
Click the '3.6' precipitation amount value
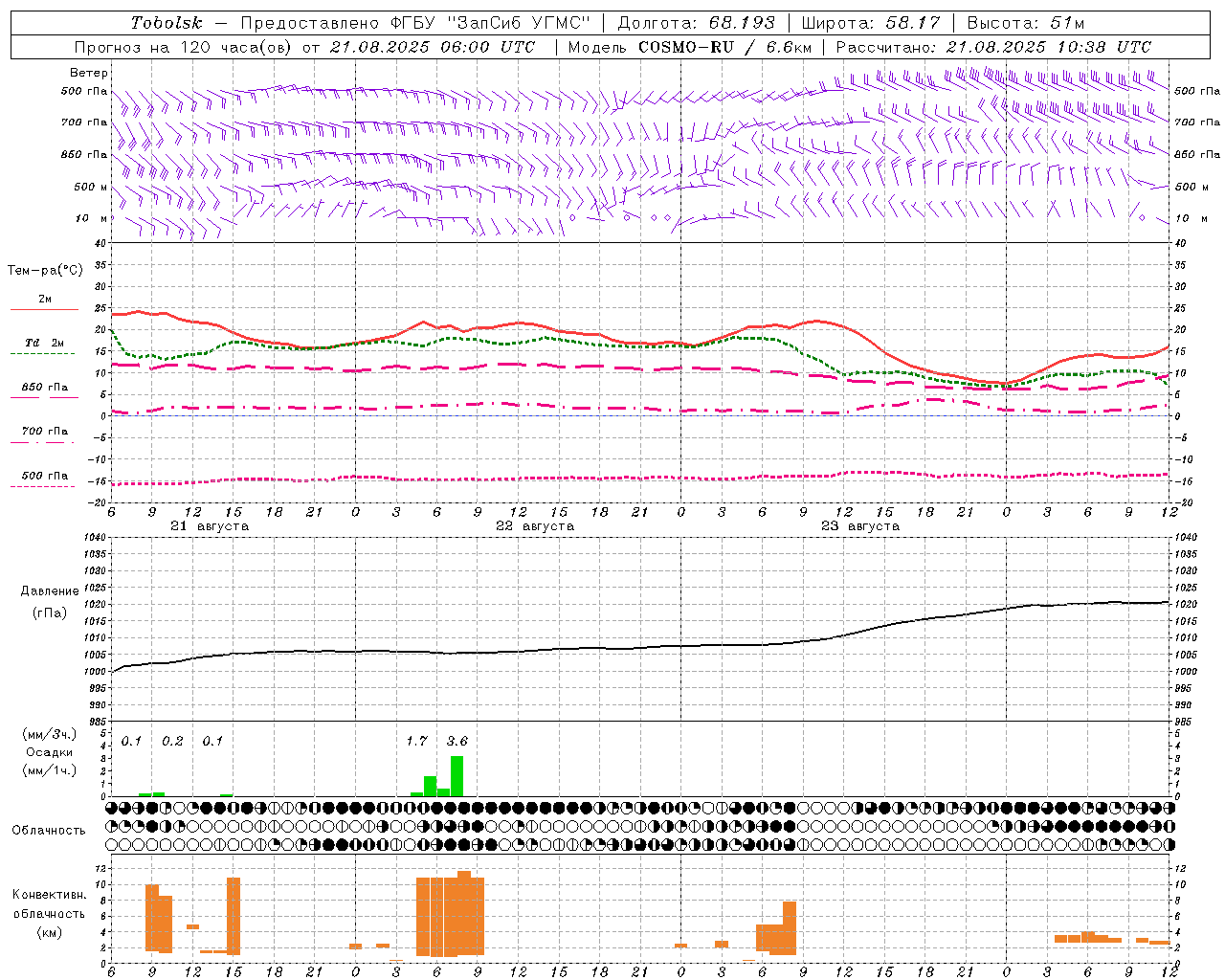tap(457, 742)
